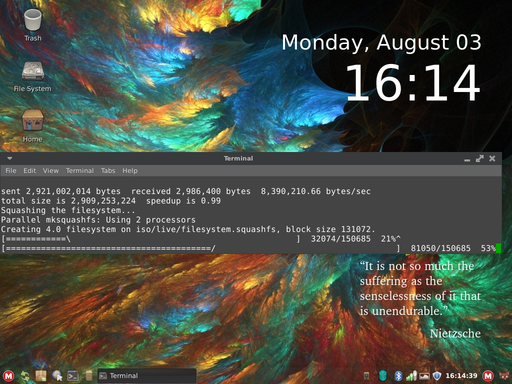Launch the package installer box icon in the panel
Screen dimensions: 512x384
point(41,376)
